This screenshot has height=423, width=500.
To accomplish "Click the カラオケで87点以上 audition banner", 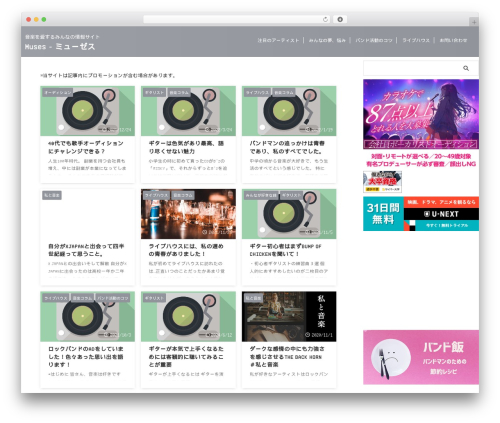I will (x=421, y=114).
